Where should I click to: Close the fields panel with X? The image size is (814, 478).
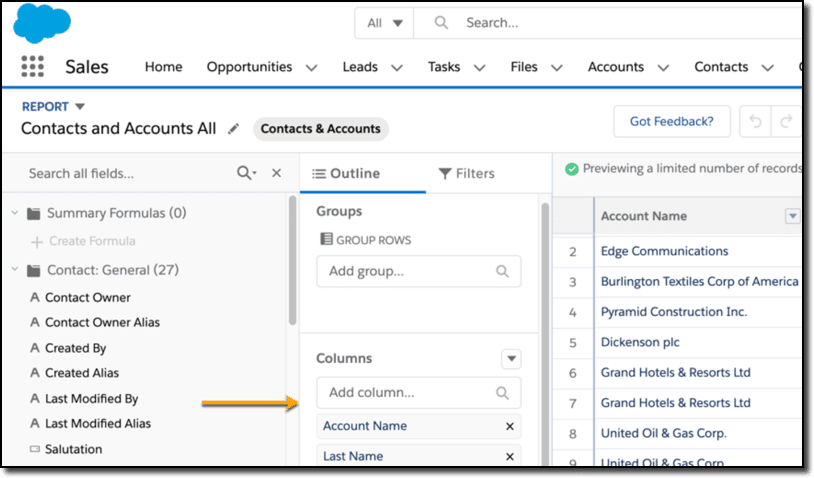click(x=276, y=173)
